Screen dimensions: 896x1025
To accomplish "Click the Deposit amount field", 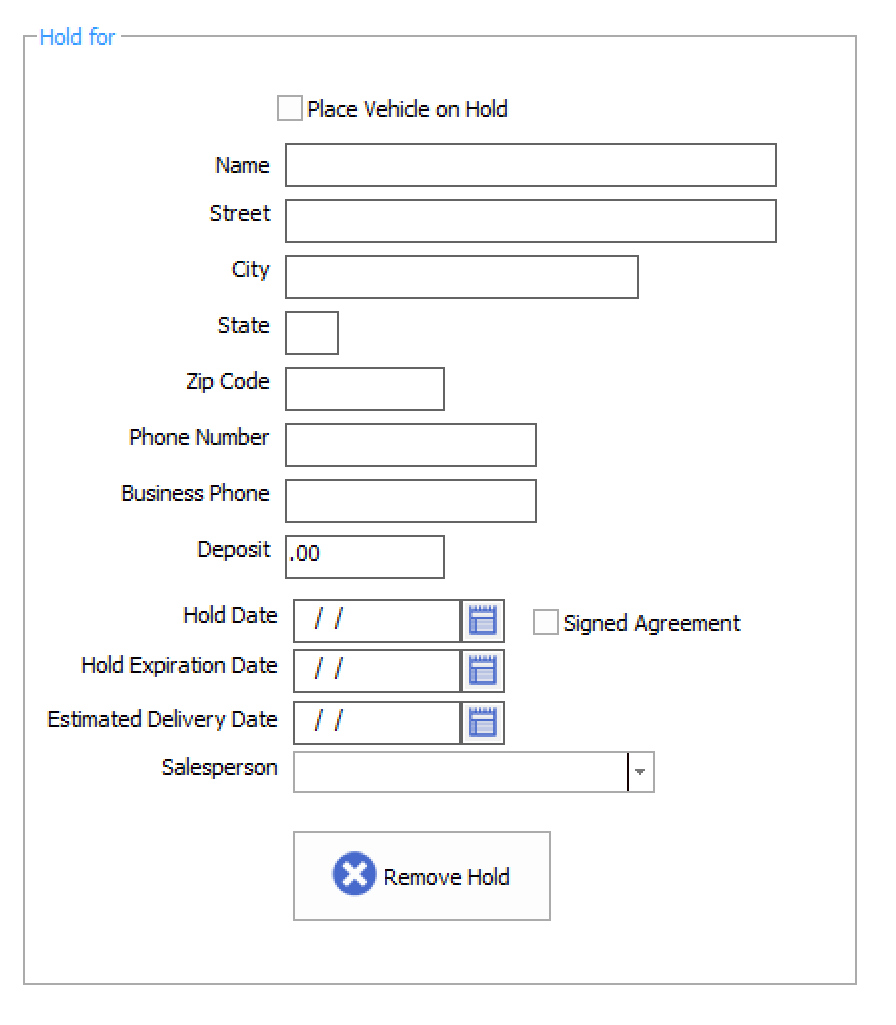I will point(364,557).
